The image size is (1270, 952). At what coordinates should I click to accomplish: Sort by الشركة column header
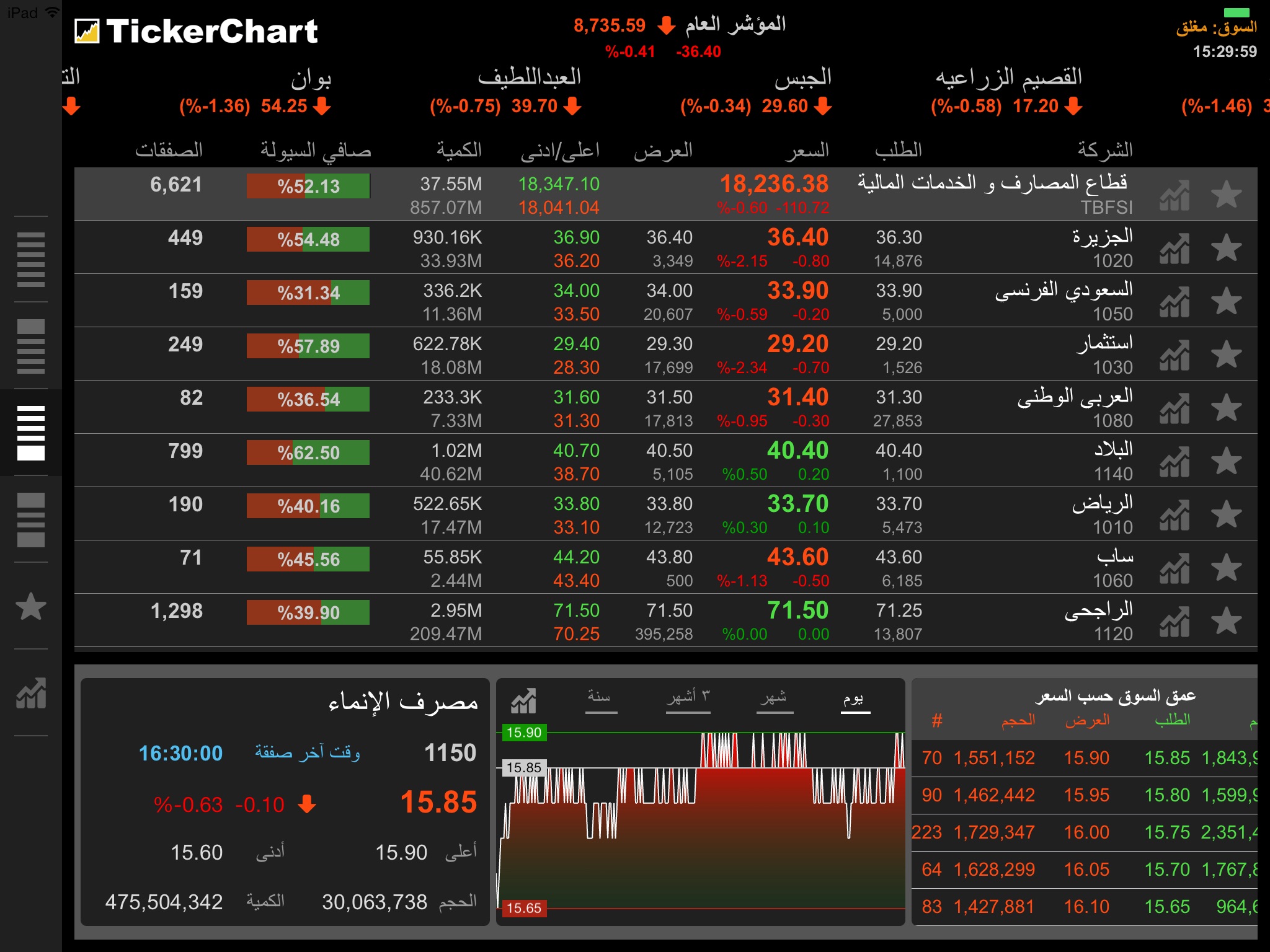[x=1104, y=149]
